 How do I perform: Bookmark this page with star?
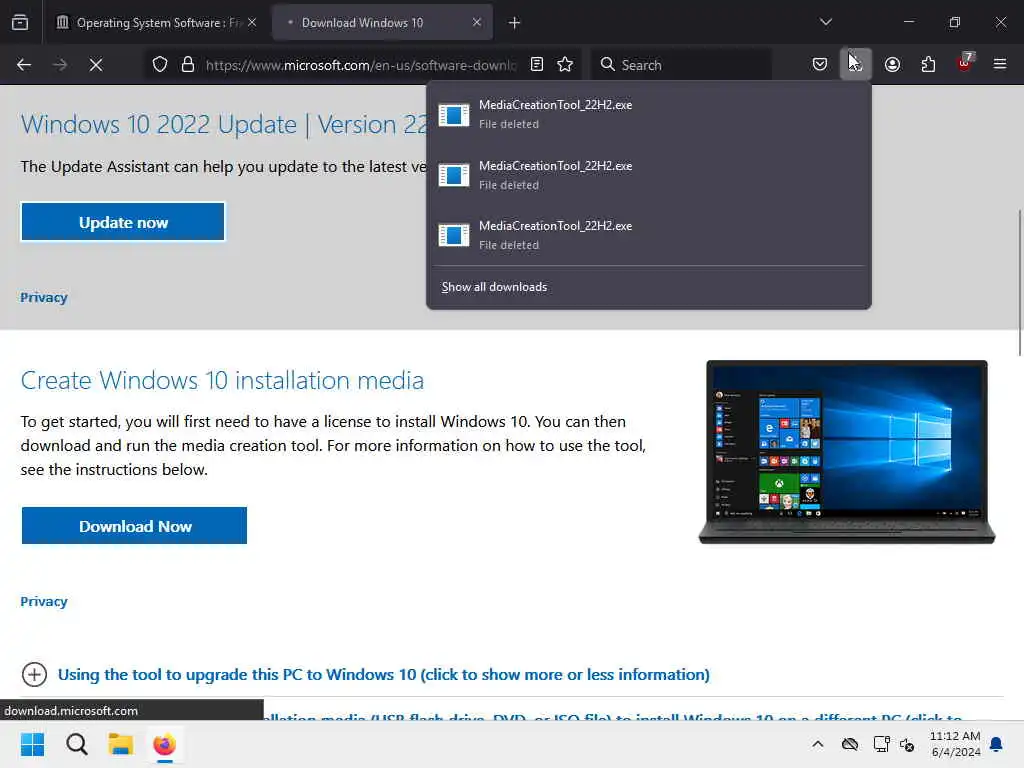coord(565,64)
